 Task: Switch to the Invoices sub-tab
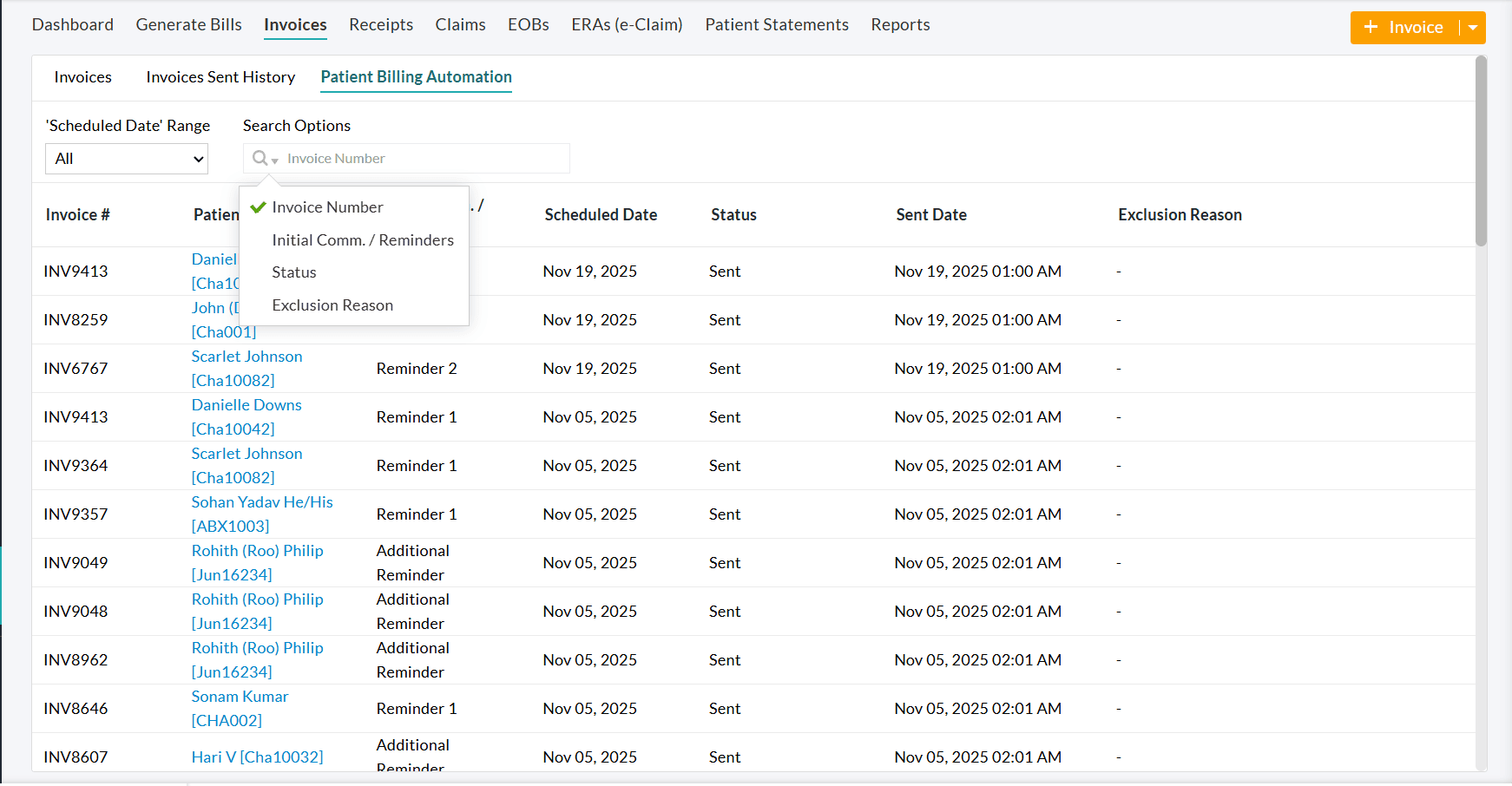click(82, 77)
